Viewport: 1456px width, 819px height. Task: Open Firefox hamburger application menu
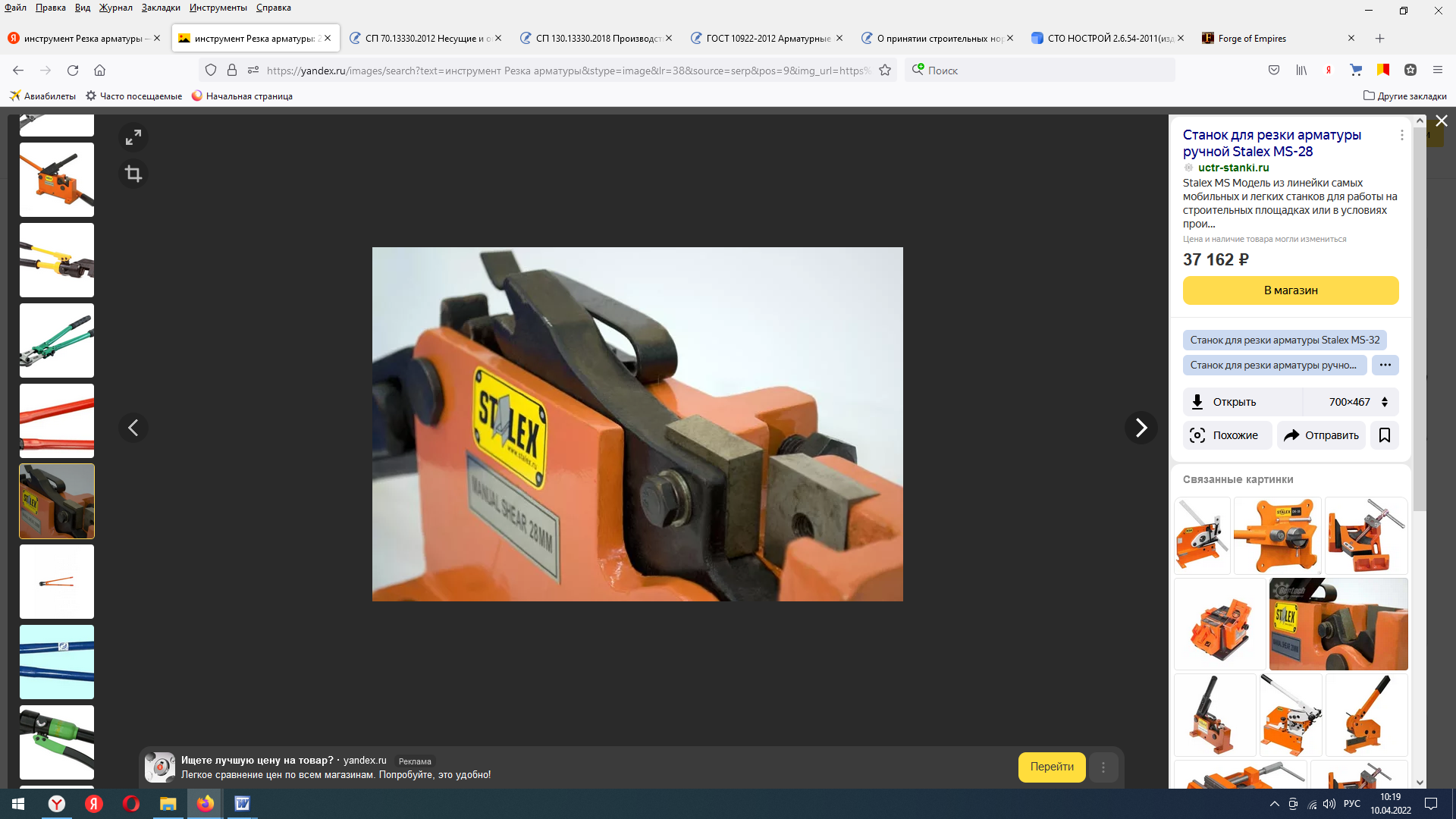coord(1438,71)
